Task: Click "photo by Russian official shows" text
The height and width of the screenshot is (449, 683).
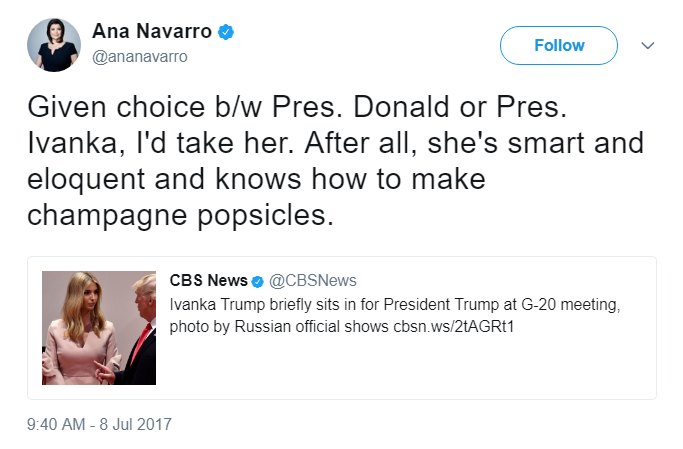Action: (275, 327)
